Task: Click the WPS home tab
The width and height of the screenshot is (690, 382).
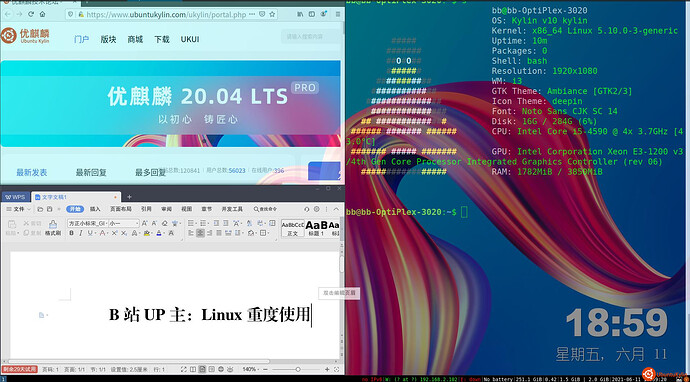Action: 15,197
